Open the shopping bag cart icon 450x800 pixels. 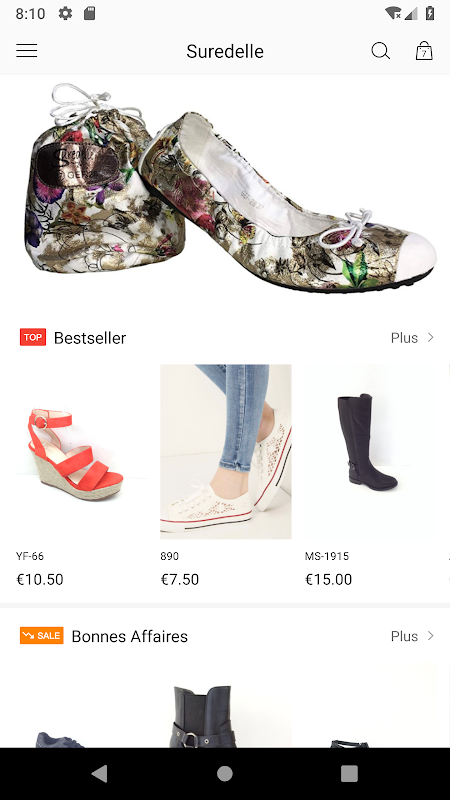tap(424, 51)
